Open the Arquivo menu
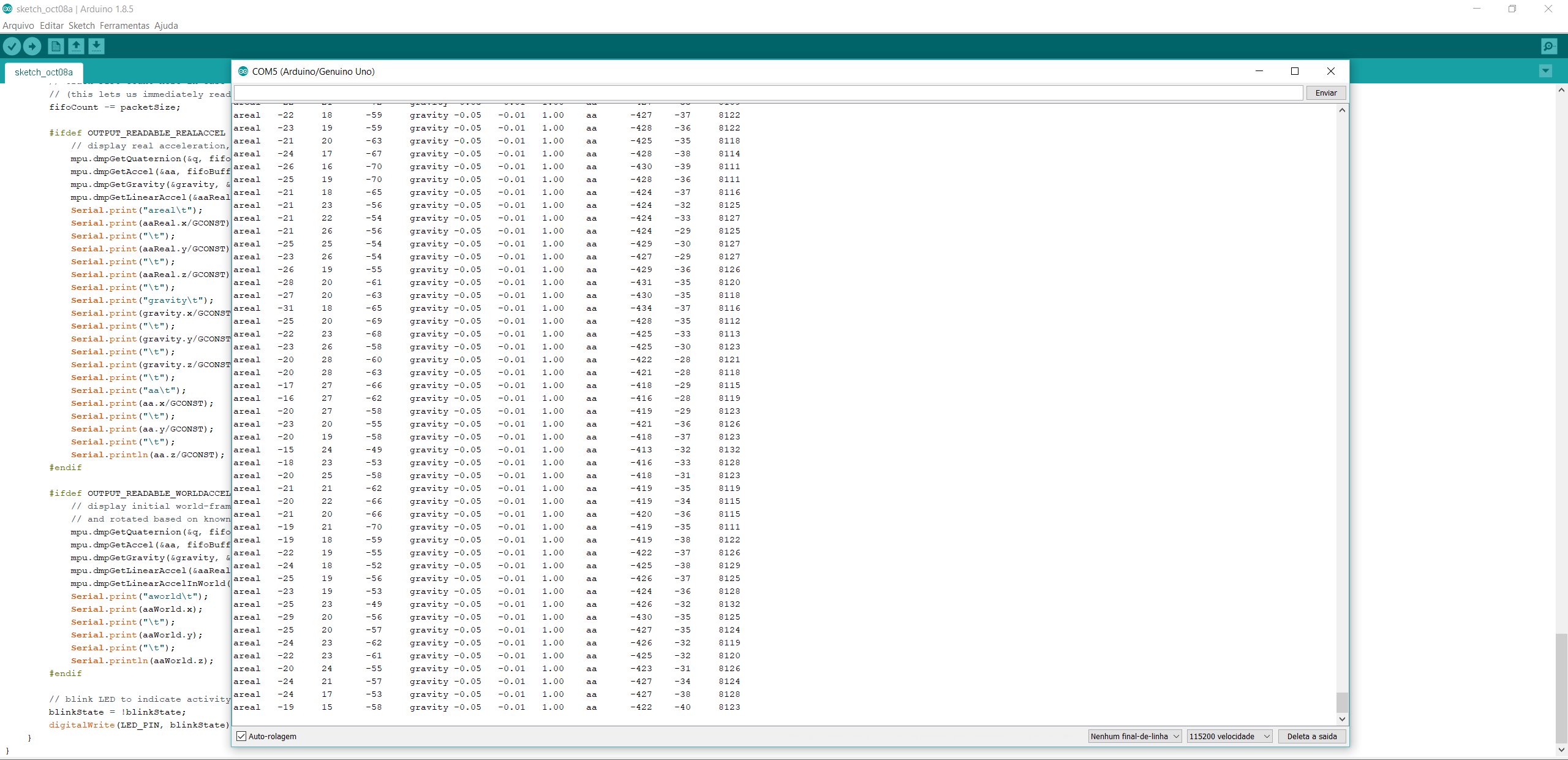The height and width of the screenshot is (760, 1568). (x=18, y=25)
